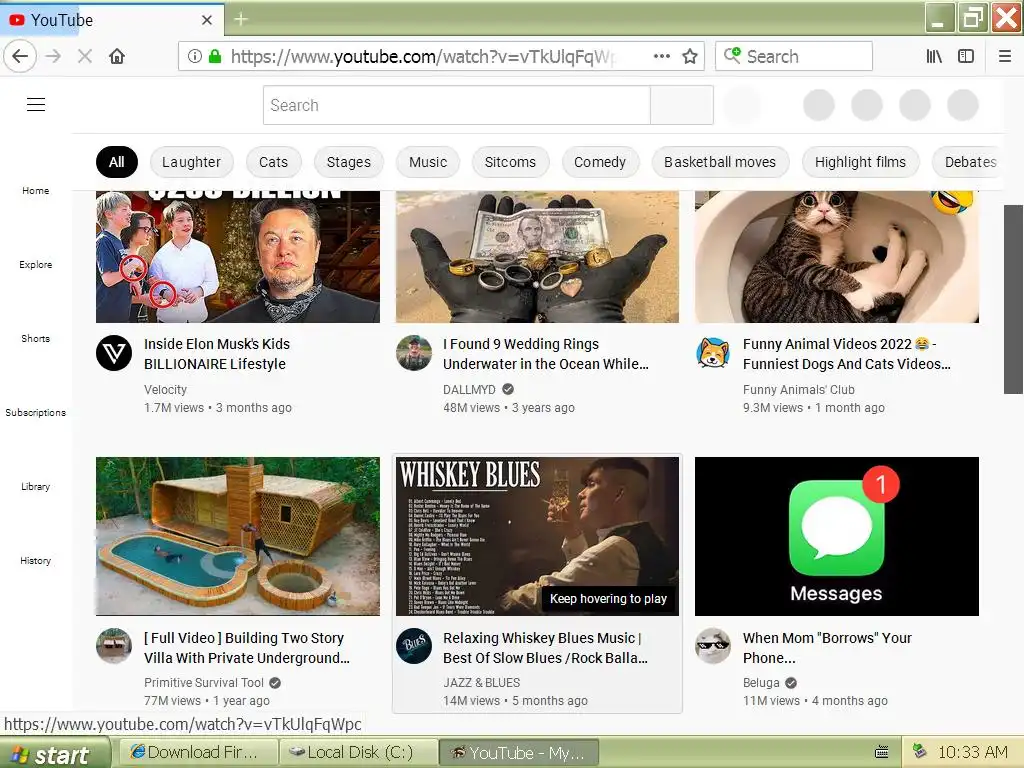Click the green padlock security icon
1024x768 pixels.
[215, 56]
